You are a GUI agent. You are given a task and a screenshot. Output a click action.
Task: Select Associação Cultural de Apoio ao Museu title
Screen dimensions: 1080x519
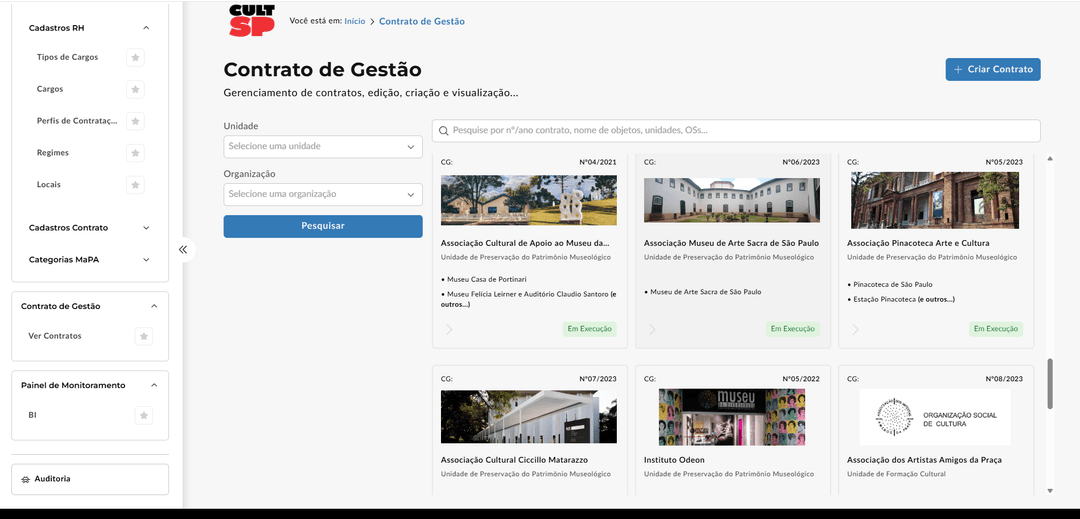[526, 243]
